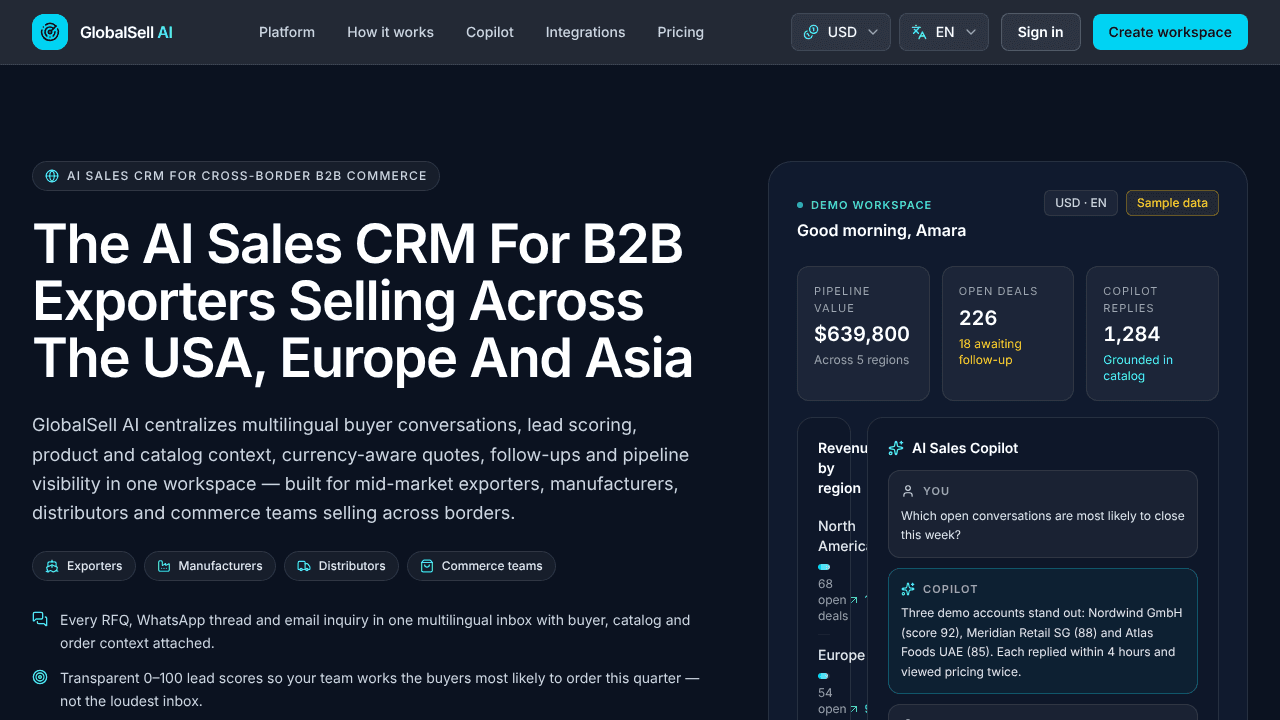This screenshot has width=1280, height=720.
Task: Click the North America region label
Action: [x=842, y=536]
